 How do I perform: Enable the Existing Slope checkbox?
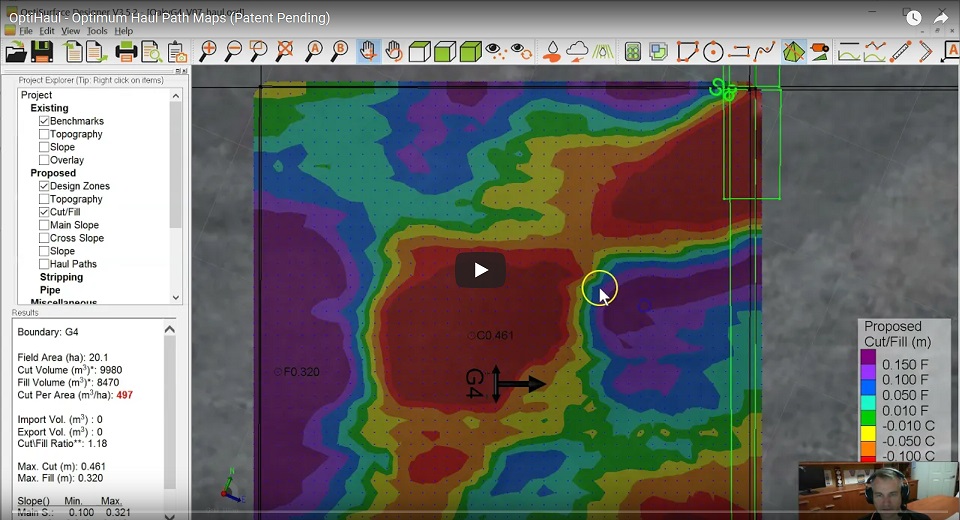(44, 147)
